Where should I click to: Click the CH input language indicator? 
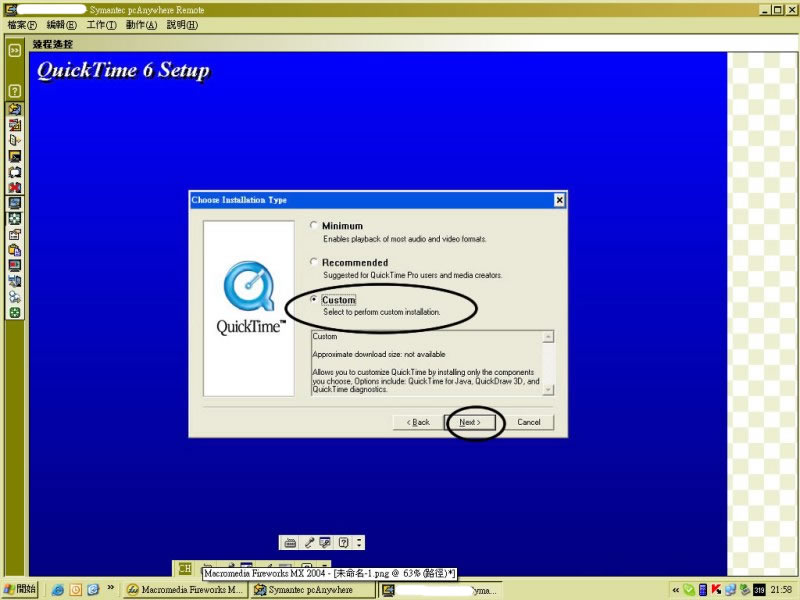(185, 568)
